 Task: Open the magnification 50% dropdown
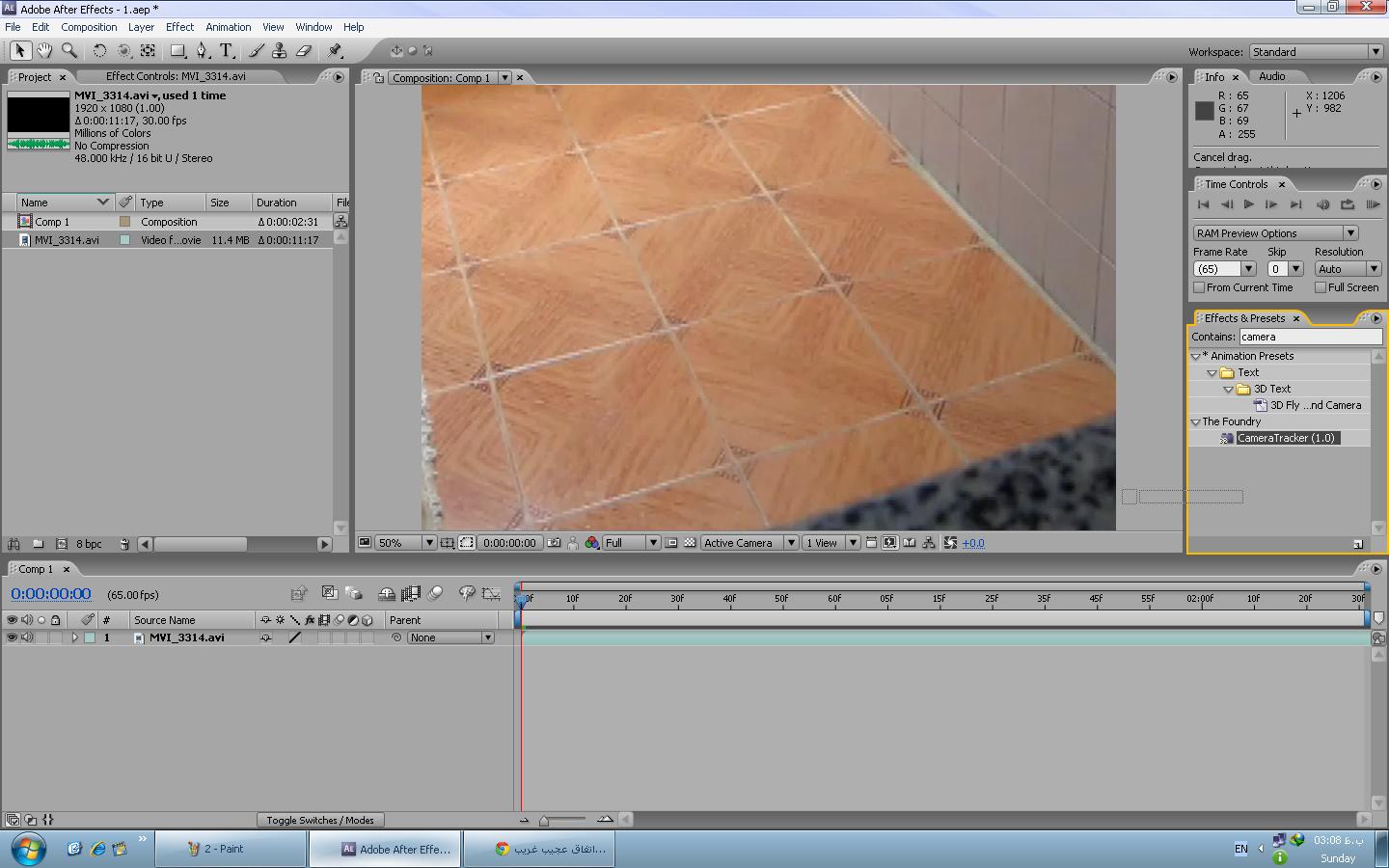click(406, 543)
